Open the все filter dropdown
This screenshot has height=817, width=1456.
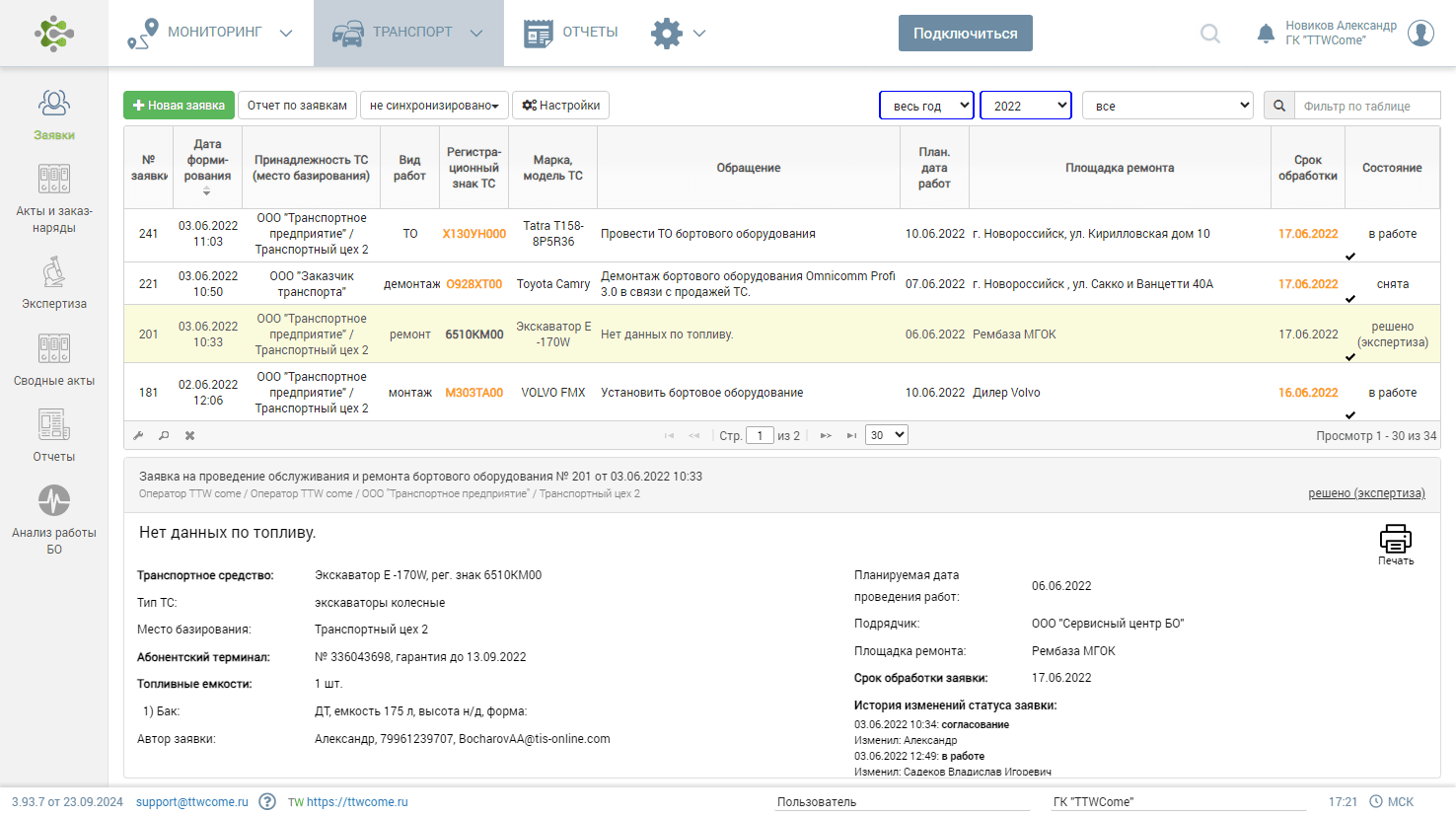tap(1168, 106)
